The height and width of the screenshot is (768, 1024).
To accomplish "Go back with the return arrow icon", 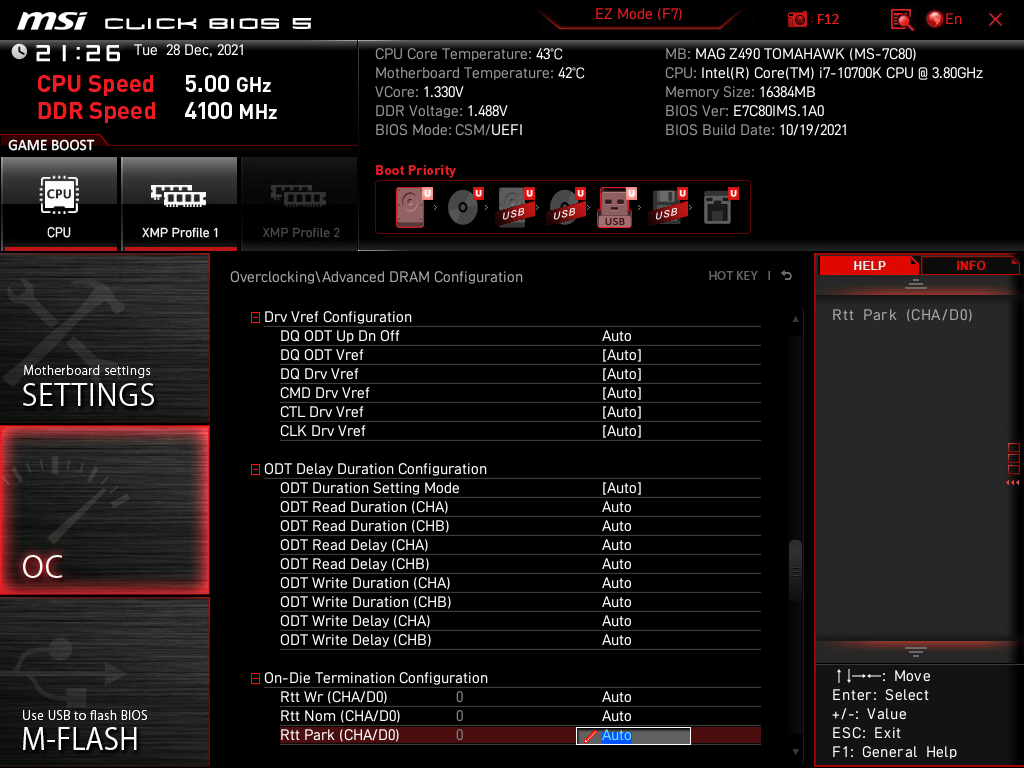I will point(787,276).
